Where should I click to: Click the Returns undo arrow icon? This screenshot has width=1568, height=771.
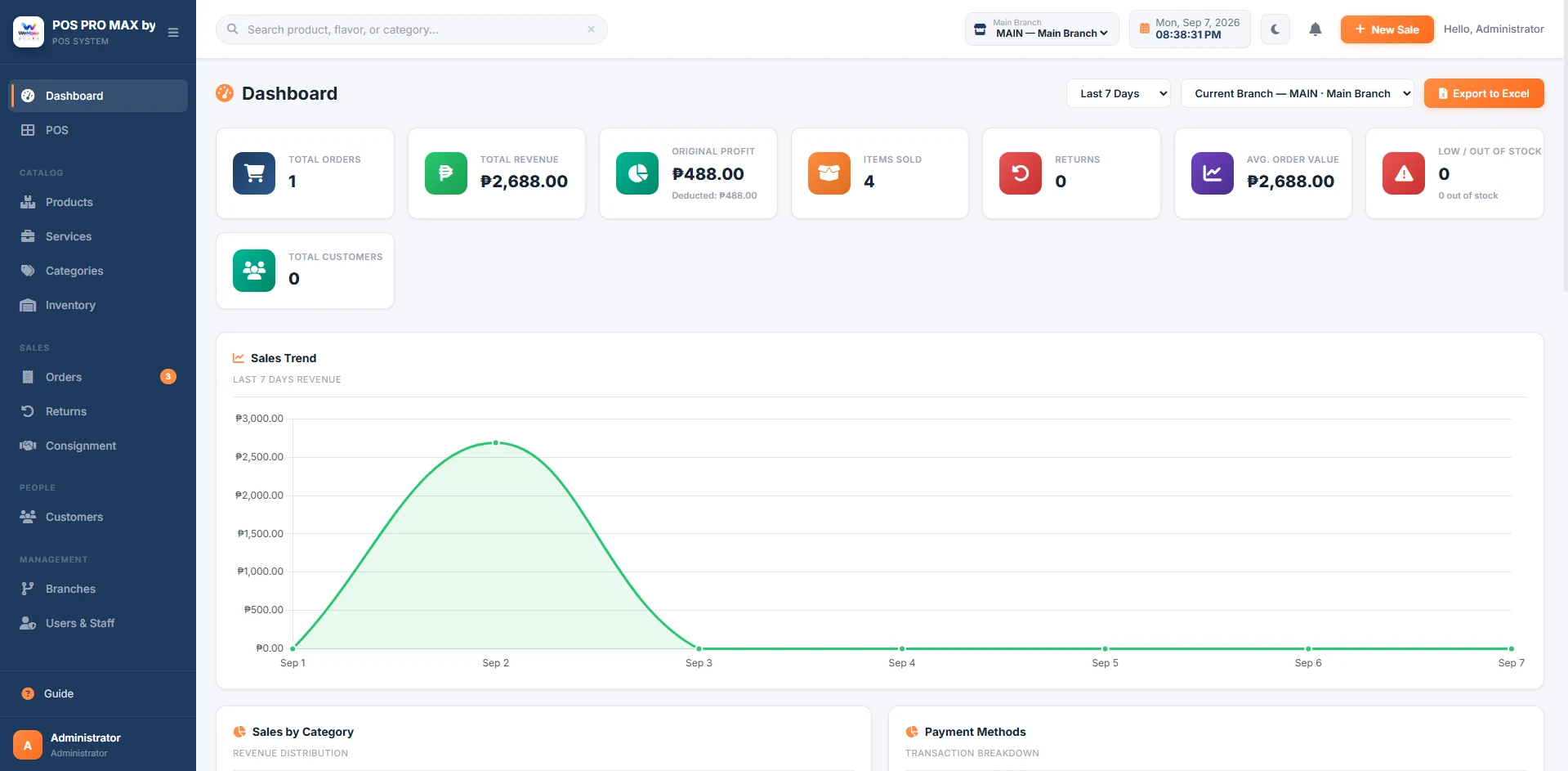pos(1021,173)
